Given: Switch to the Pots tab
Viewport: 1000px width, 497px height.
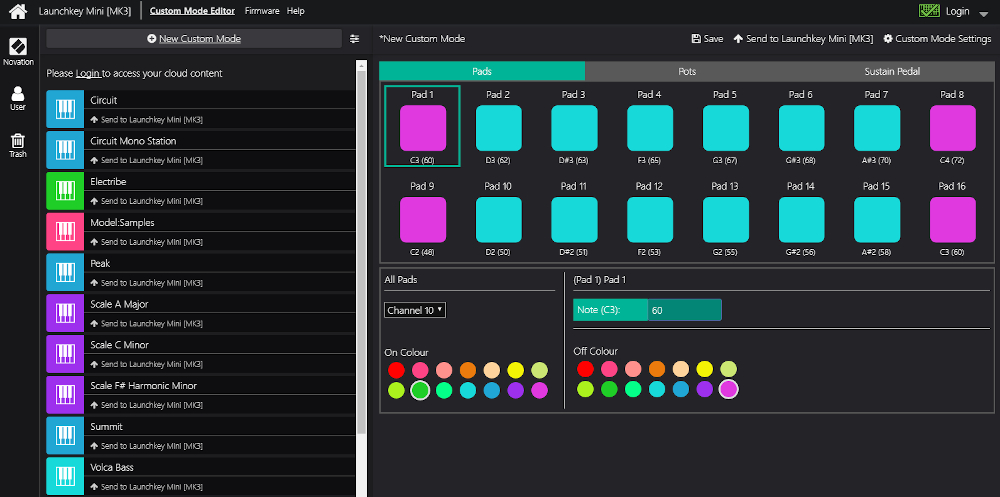Looking at the screenshot, I should (687, 72).
